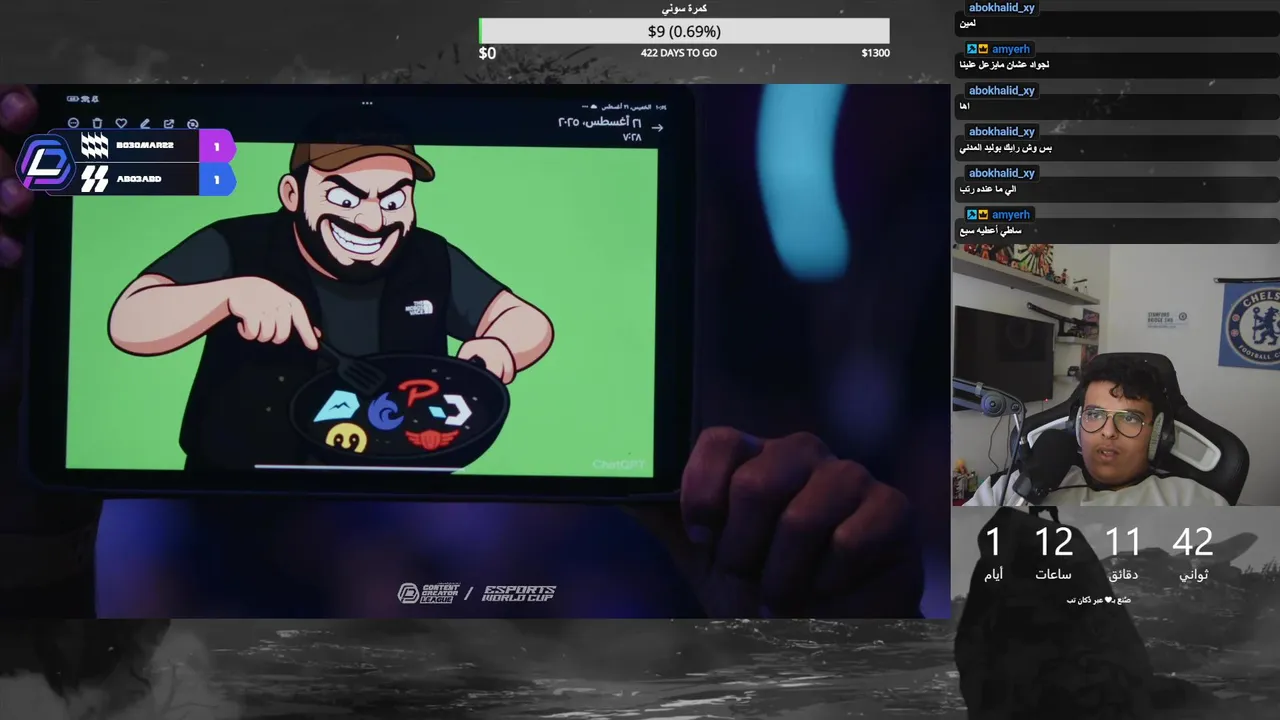Viewport: 1280px width, 720px height.
Task: Tap the back arrow beside the date
Action: (657, 127)
